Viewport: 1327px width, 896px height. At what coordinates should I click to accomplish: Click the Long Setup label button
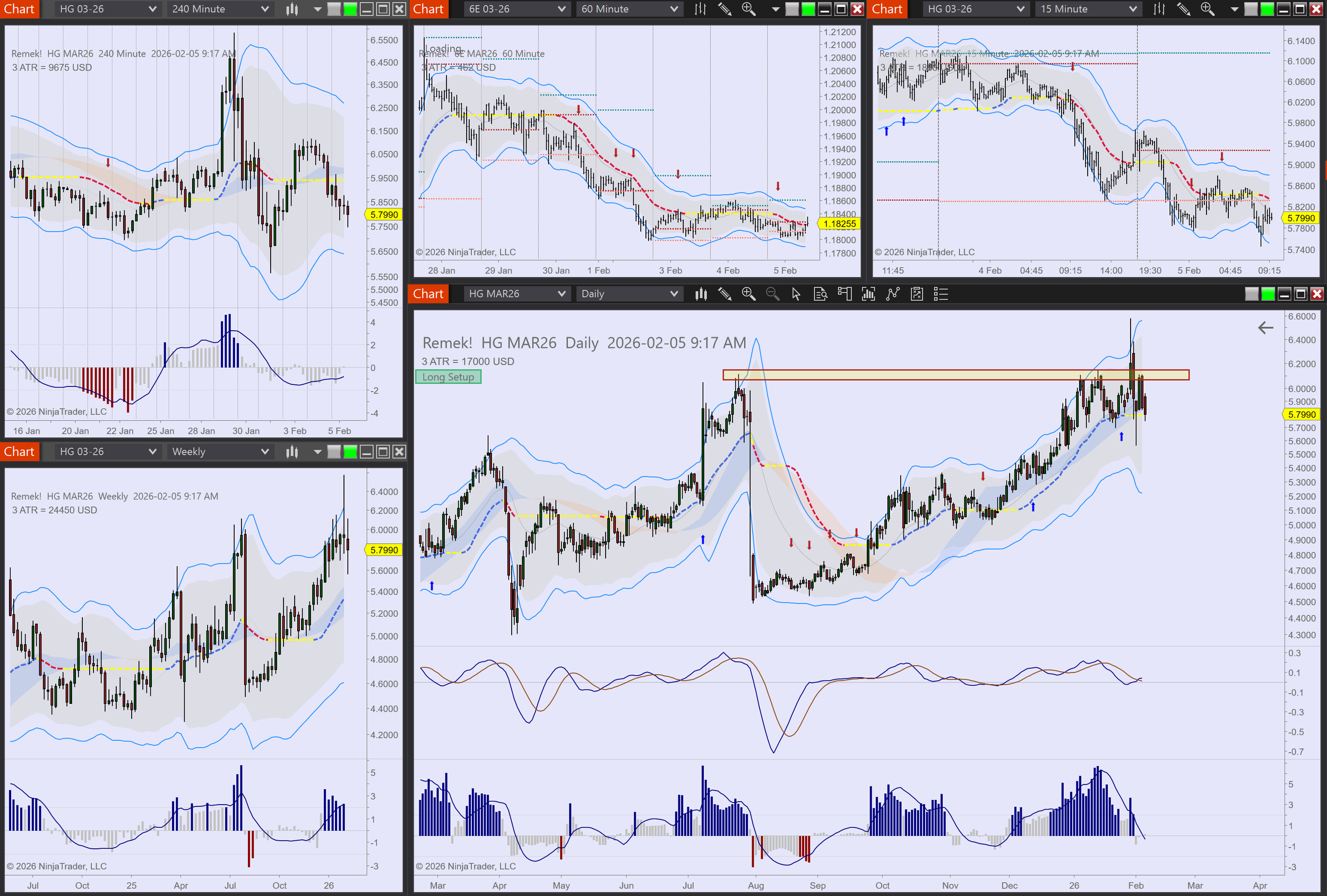pyautogui.click(x=448, y=377)
